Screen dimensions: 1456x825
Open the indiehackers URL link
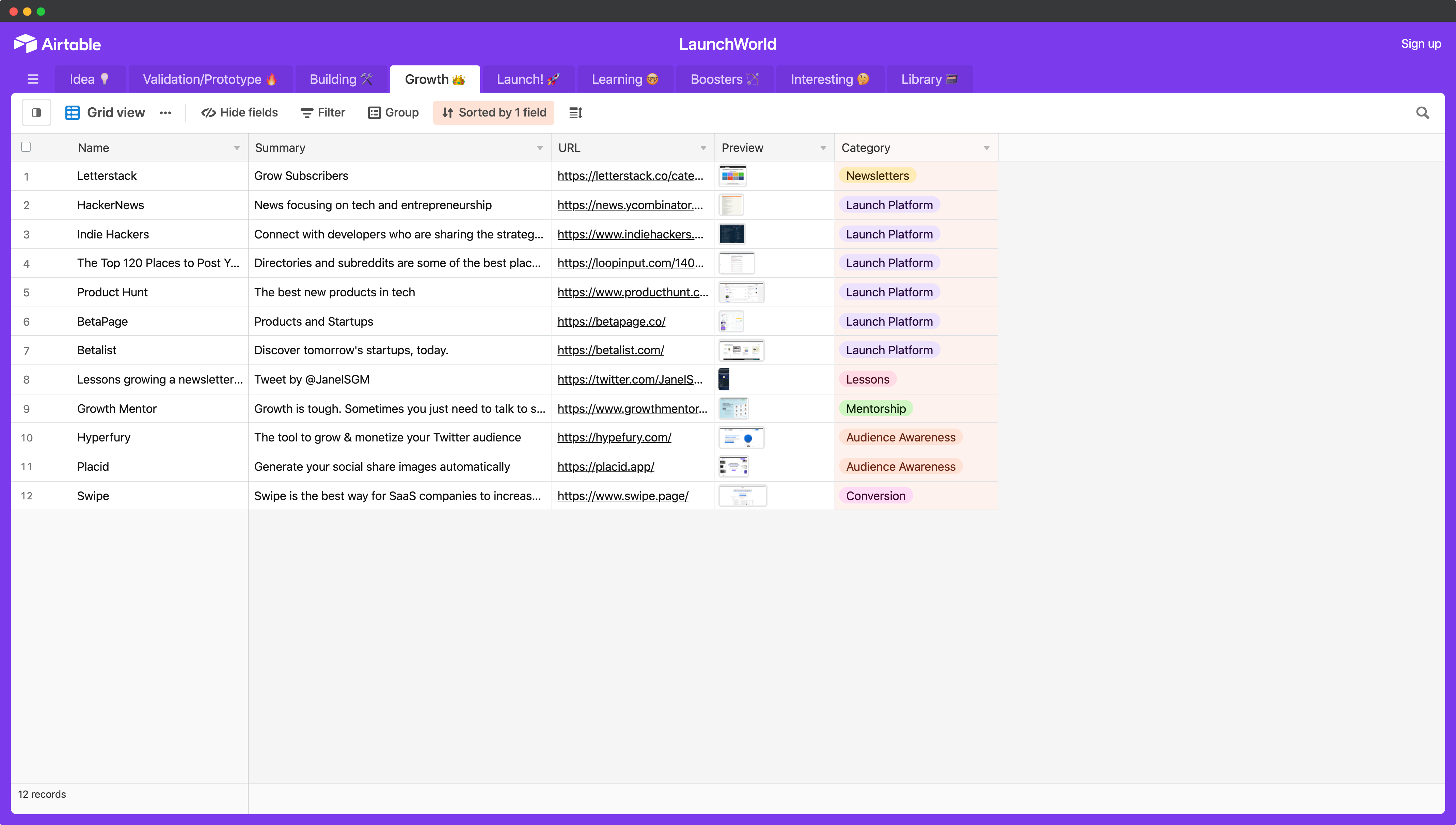[x=630, y=234]
